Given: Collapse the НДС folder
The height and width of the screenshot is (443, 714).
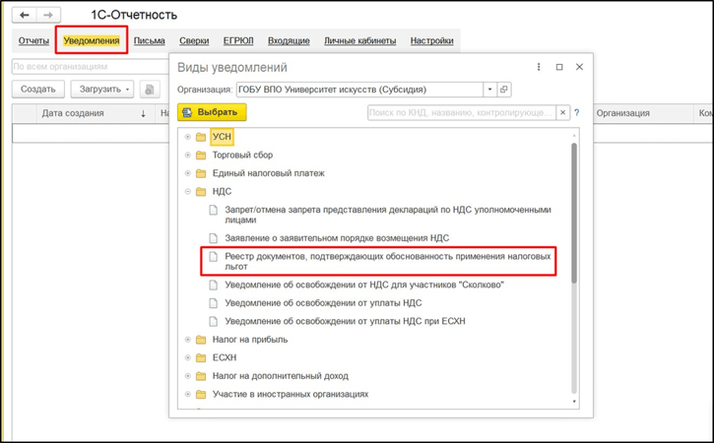Looking at the screenshot, I should (x=187, y=192).
